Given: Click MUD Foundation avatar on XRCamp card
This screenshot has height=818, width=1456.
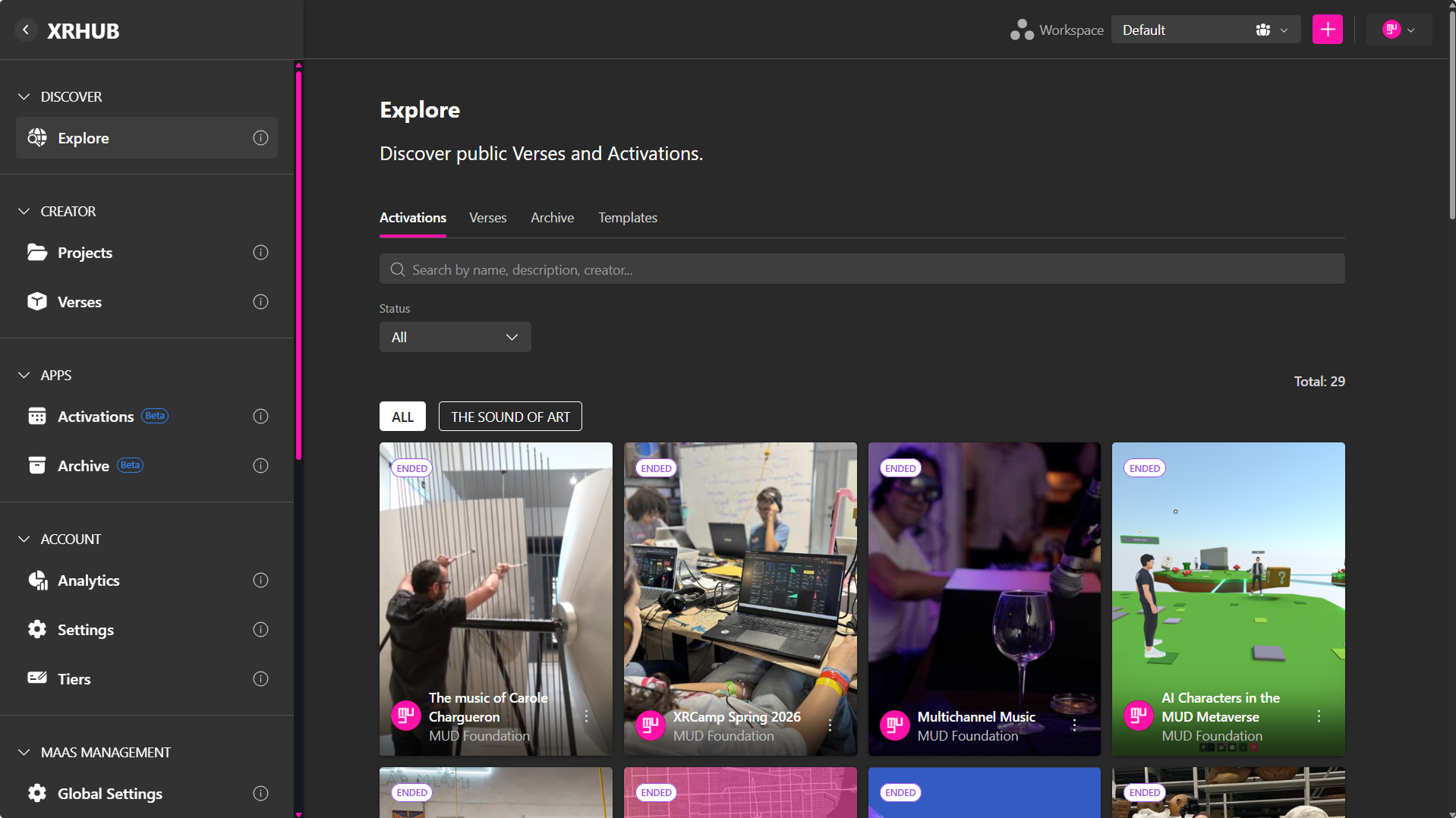Looking at the screenshot, I should 650,725.
